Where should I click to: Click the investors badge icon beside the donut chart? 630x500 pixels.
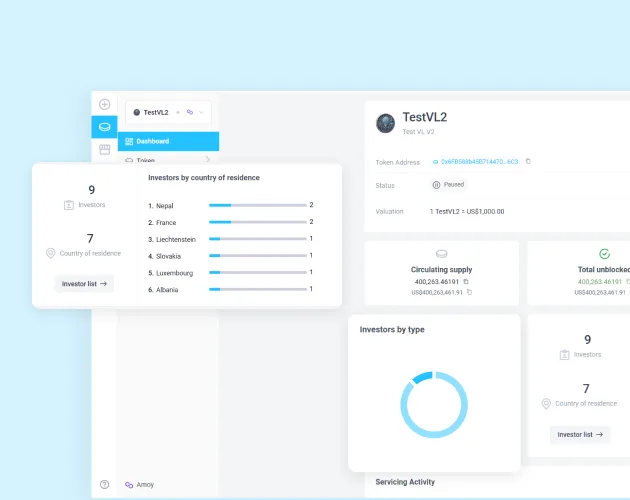coord(565,355)
